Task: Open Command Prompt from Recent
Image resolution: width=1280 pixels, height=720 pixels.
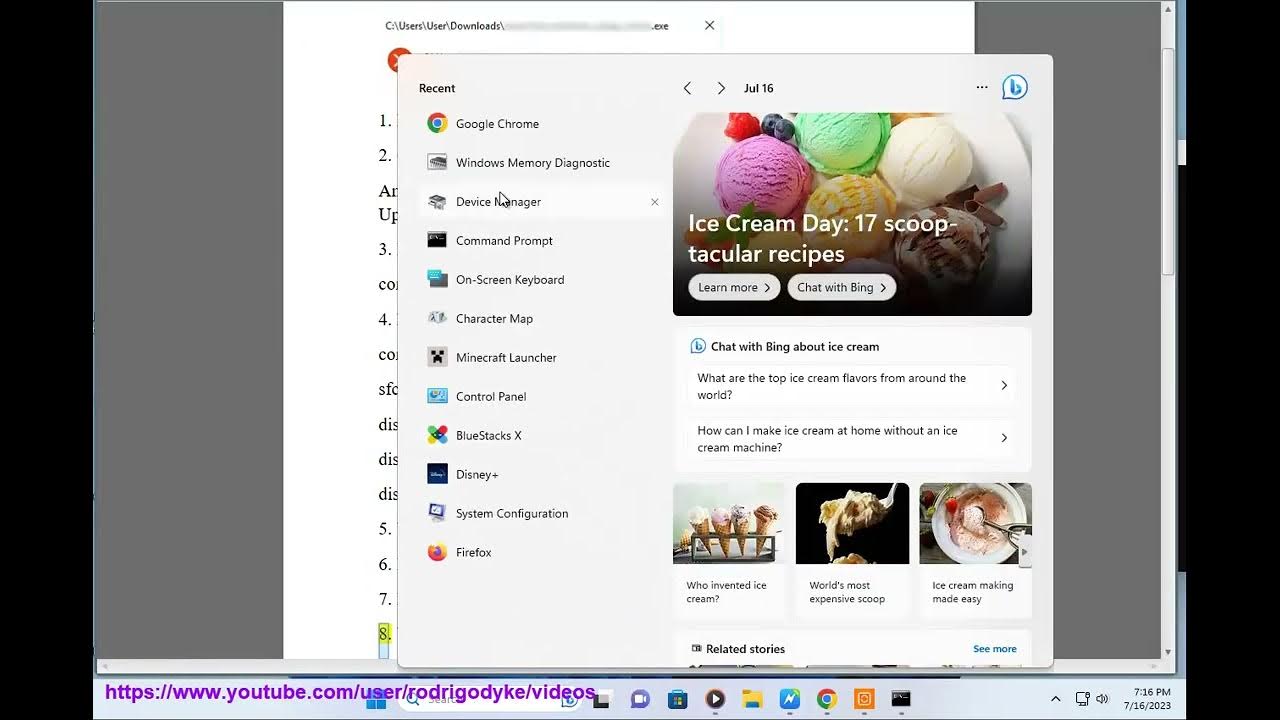Action: 540,240
